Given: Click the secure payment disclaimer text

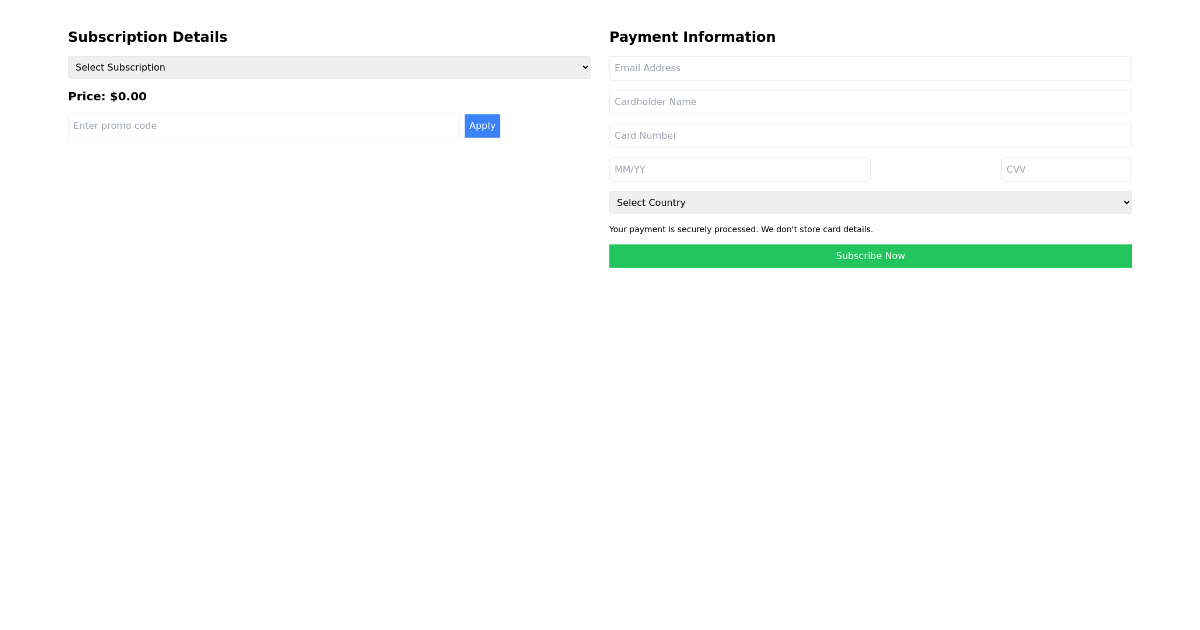Looking at the screenshot, I should point(741,229).
